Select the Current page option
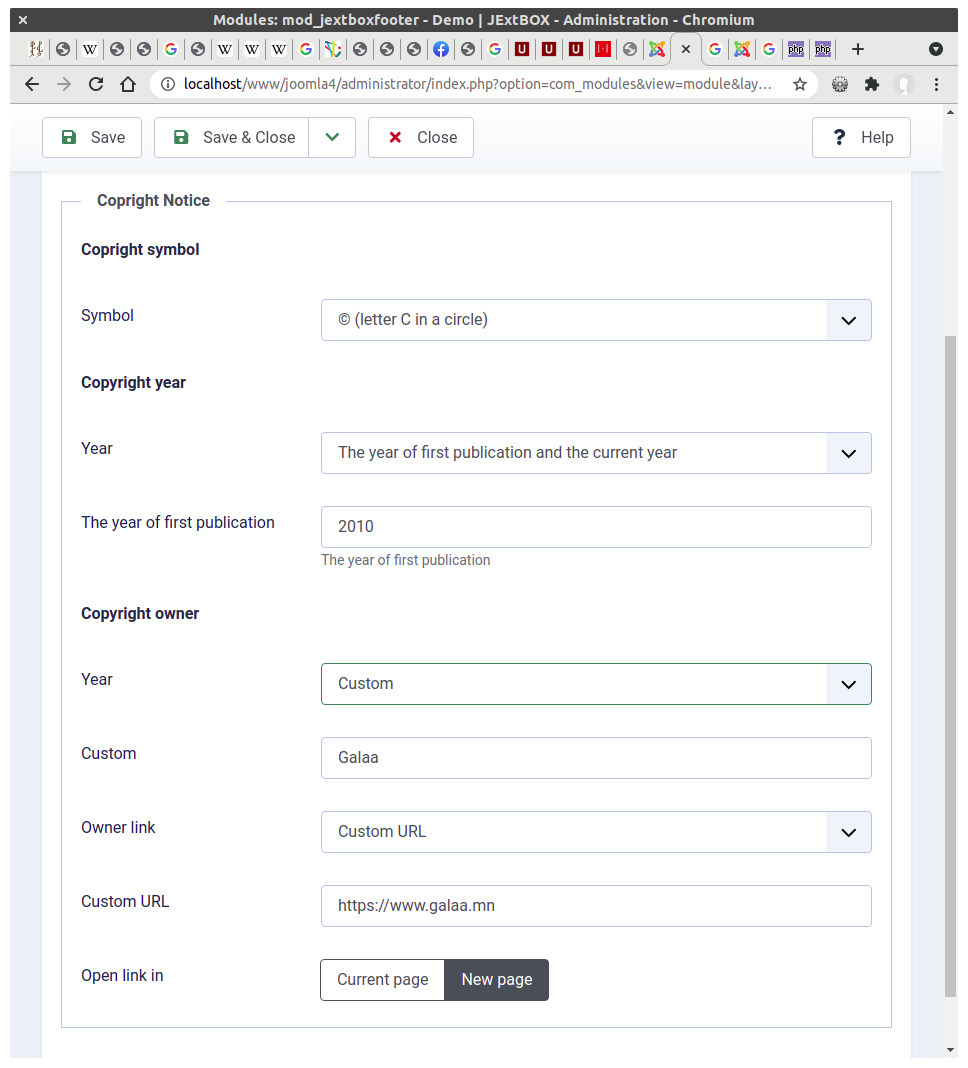Image resolution: width=968 pixels, height=1068 pixels. pyautogui.click(x=383, y=980)
